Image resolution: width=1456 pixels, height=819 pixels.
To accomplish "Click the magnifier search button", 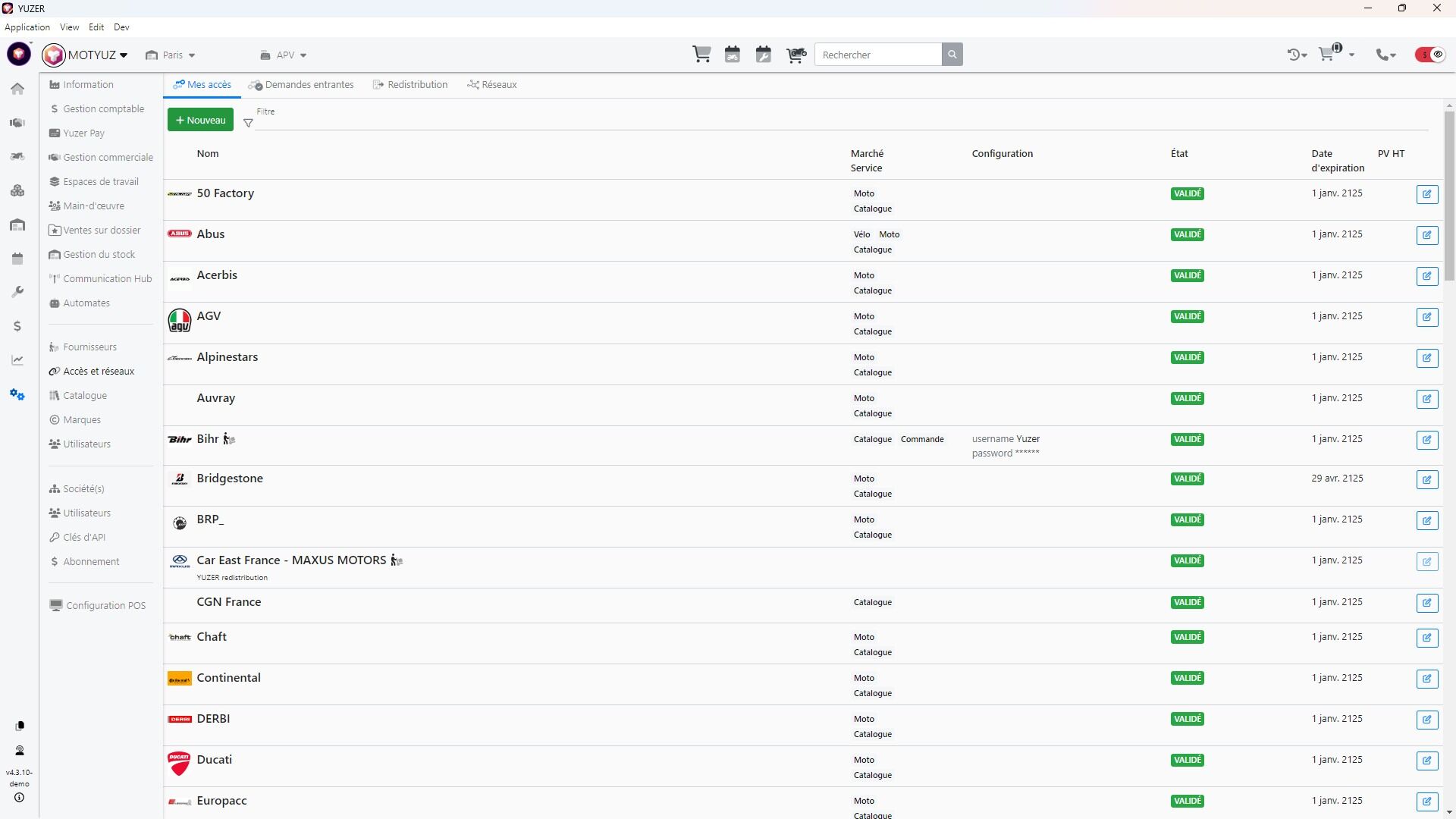I will click(x=952, y=55).
